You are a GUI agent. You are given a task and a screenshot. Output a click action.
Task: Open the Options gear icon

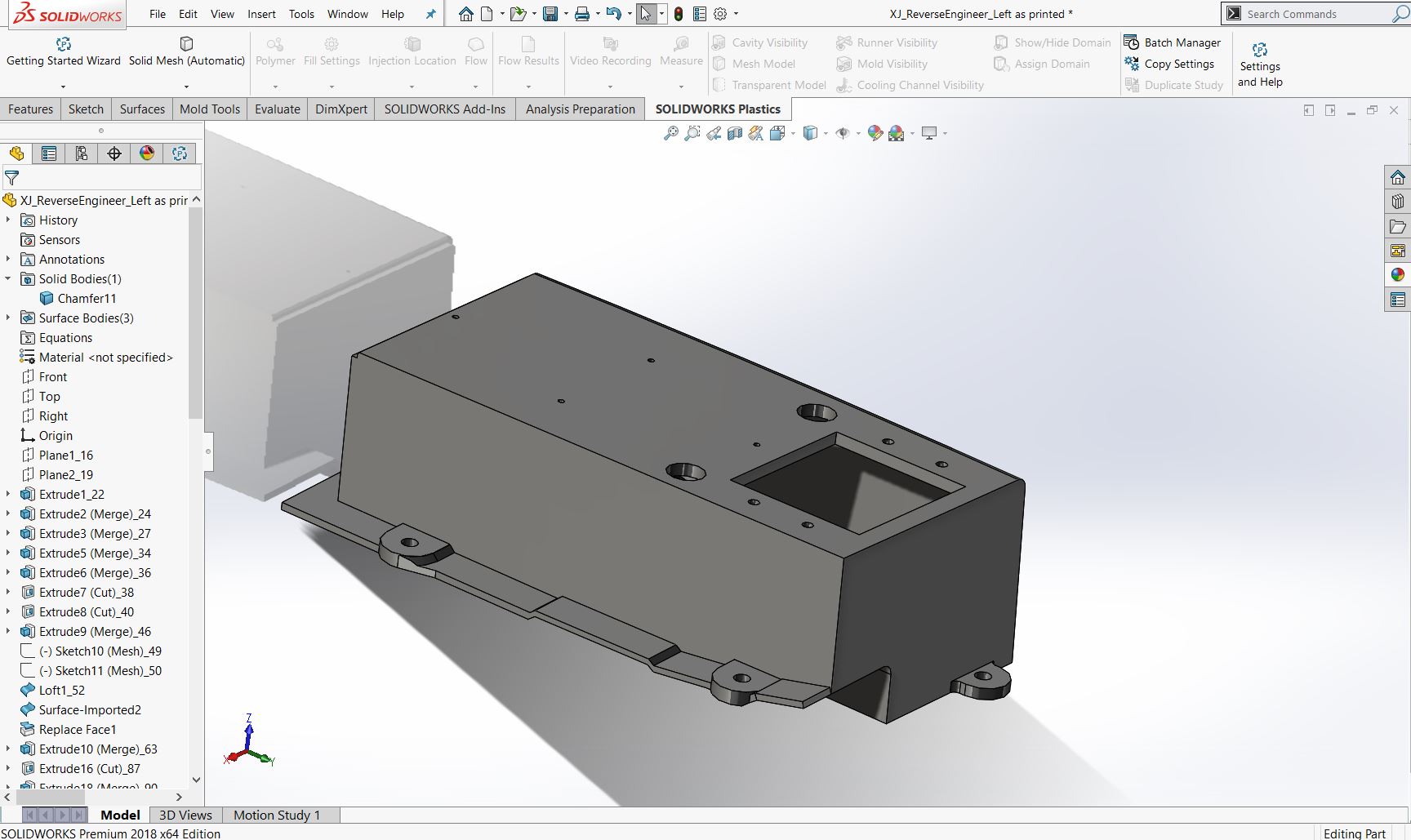point(720,14)
